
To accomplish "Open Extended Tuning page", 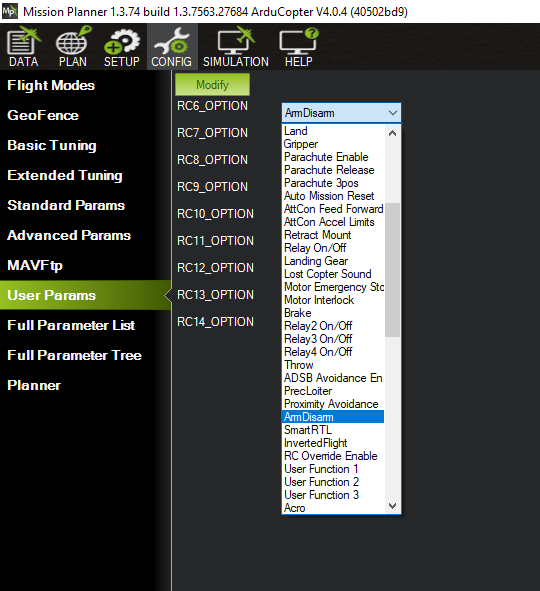I will point(65,176).
